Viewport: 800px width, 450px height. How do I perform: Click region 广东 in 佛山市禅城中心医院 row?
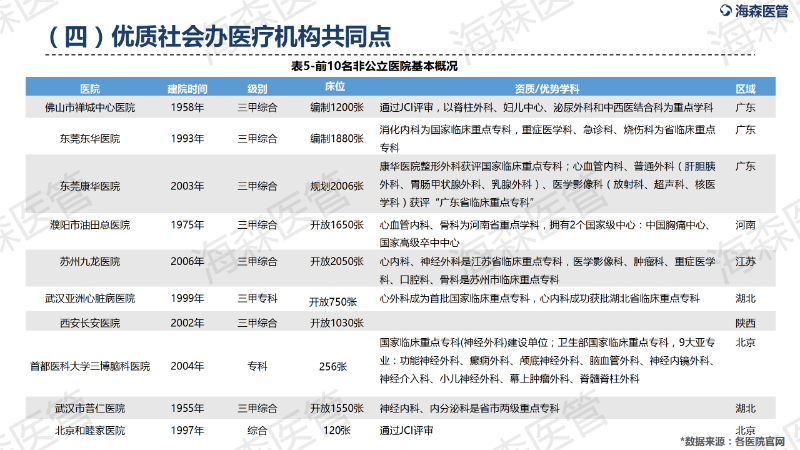(x=745, y=108)
